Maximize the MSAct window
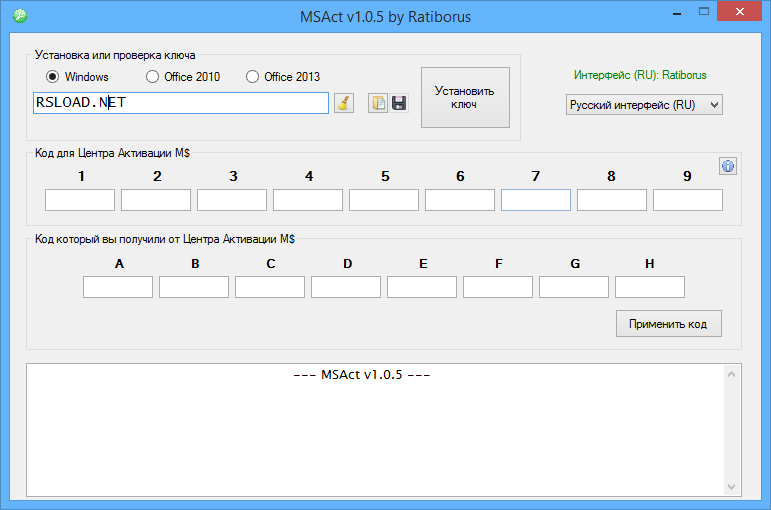 (x=704, y=12)
